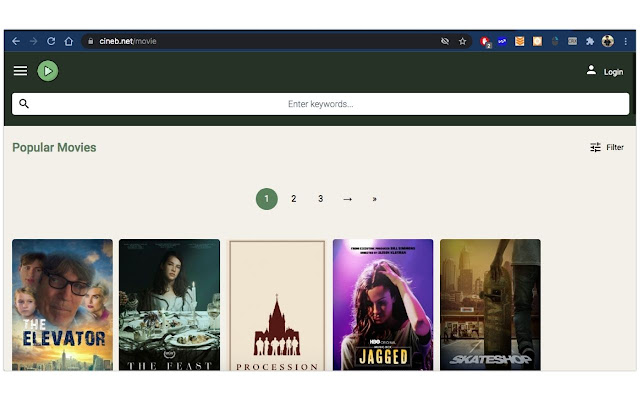Screen dimensions: 640x400
Task: Go to page 3
Action: pyautogui.click(x=320, y=199)
